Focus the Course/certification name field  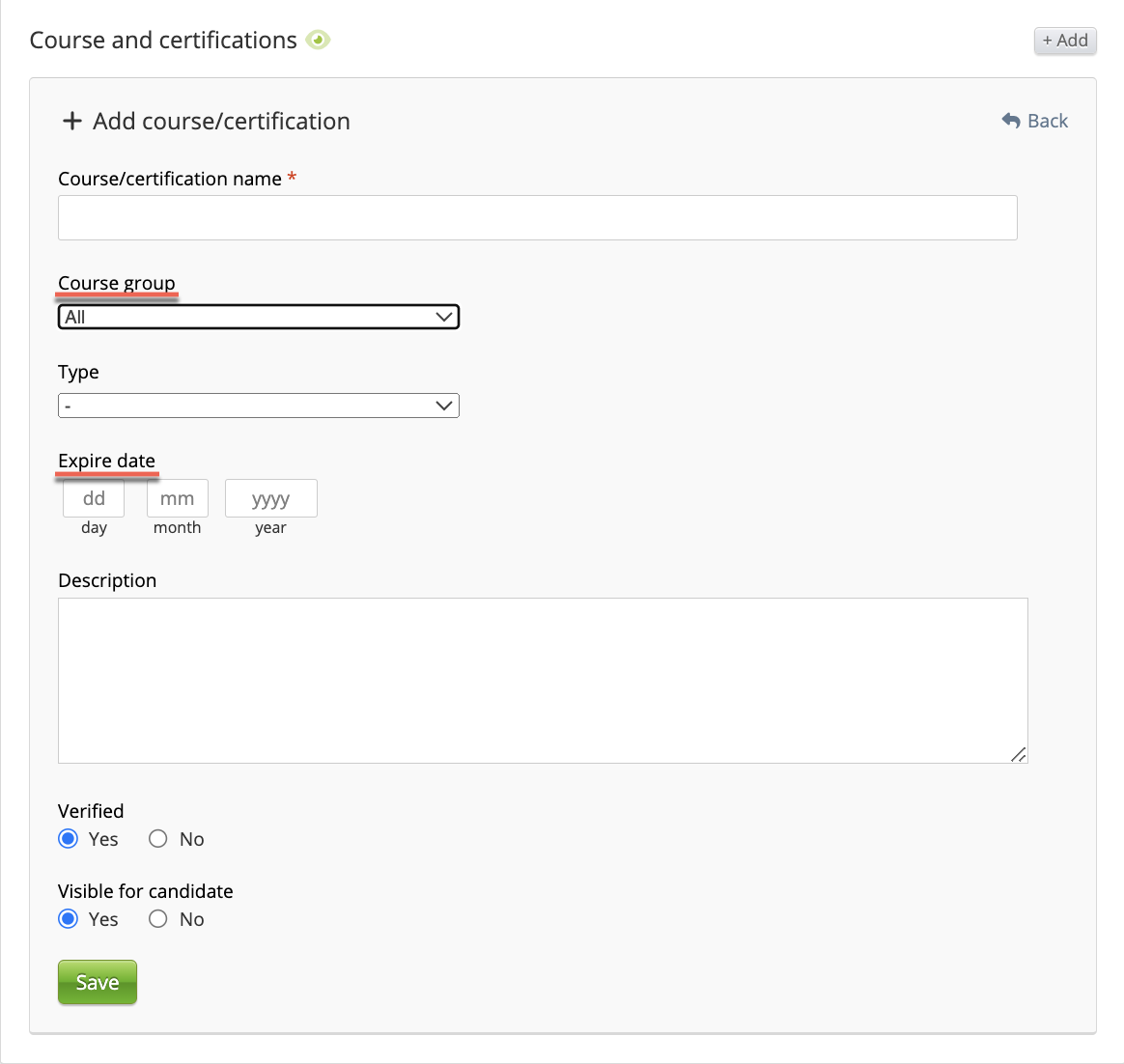[537, 217]
